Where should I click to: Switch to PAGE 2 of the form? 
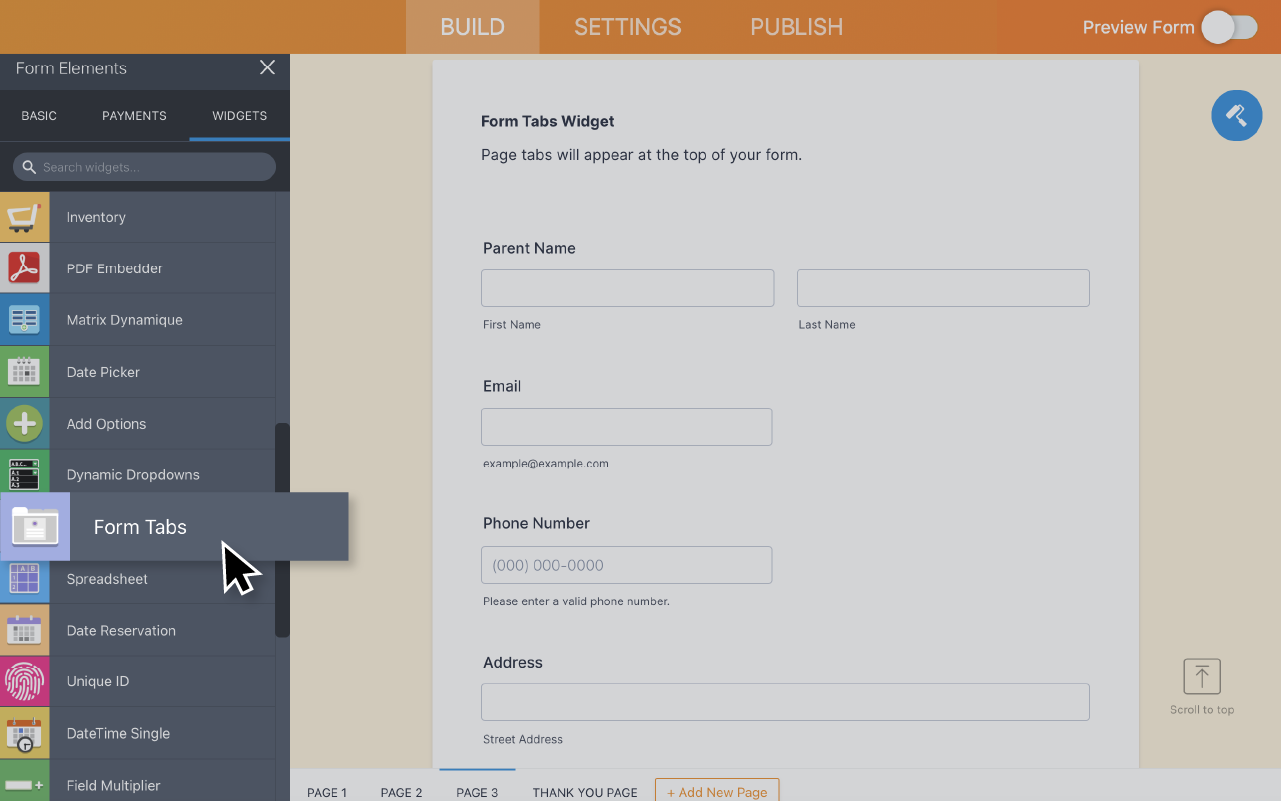point(401,791)
